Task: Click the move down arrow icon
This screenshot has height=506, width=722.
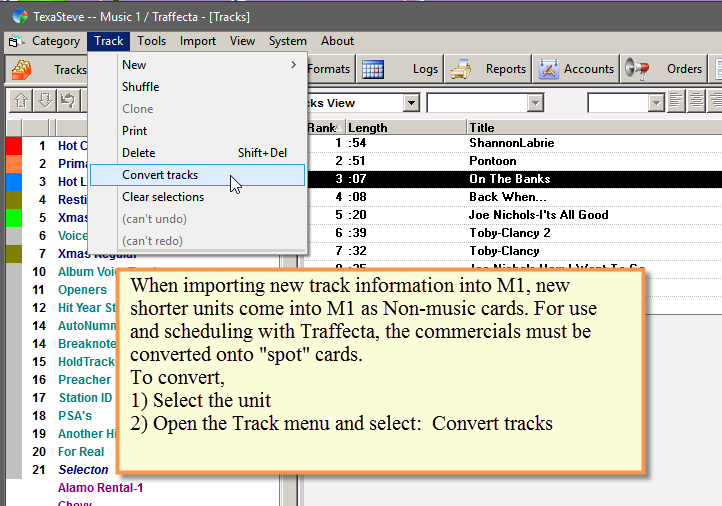Action: click(x=45, y=100)
